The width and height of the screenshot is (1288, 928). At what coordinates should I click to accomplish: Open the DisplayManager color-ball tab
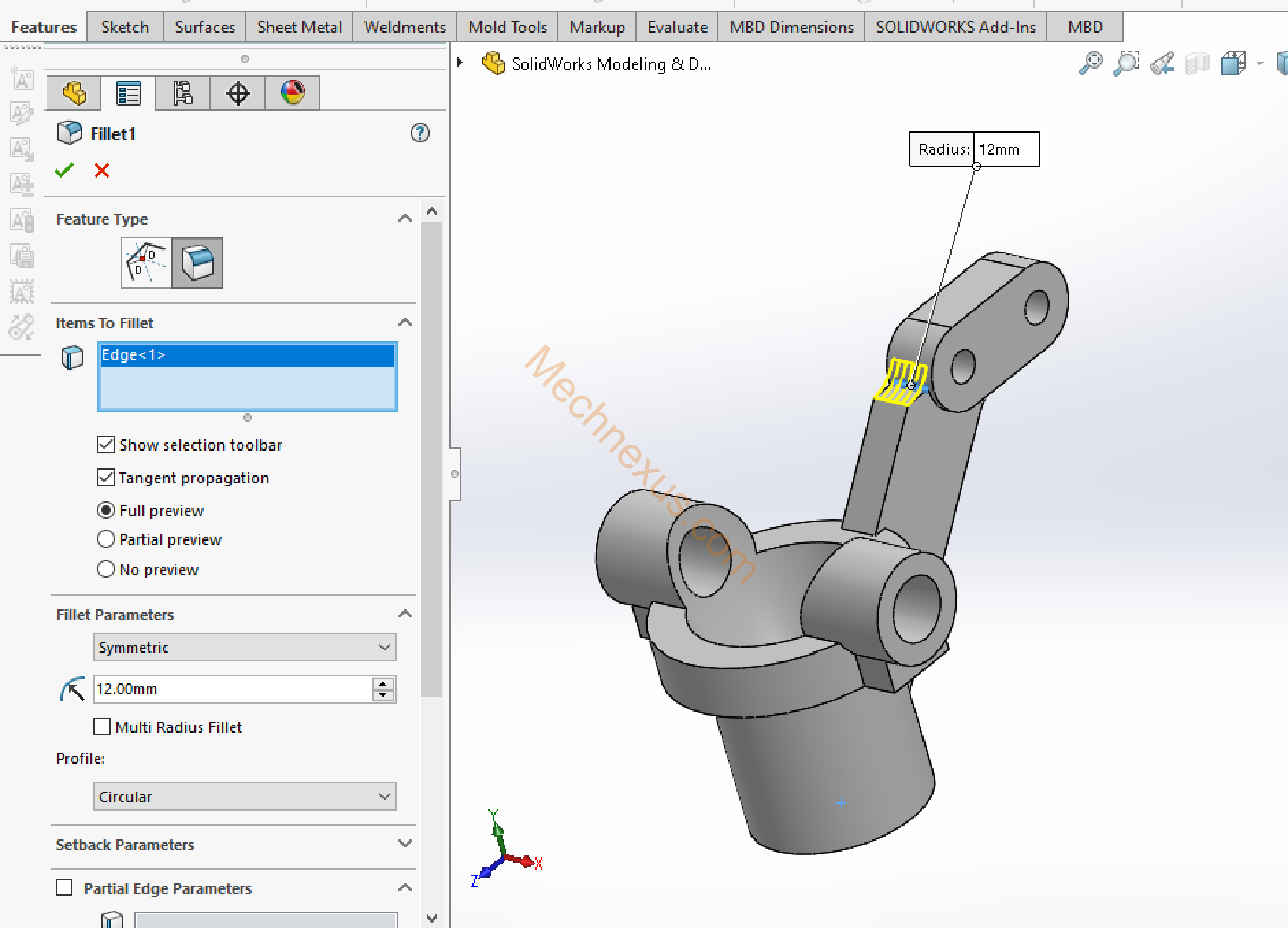point(293,93)
